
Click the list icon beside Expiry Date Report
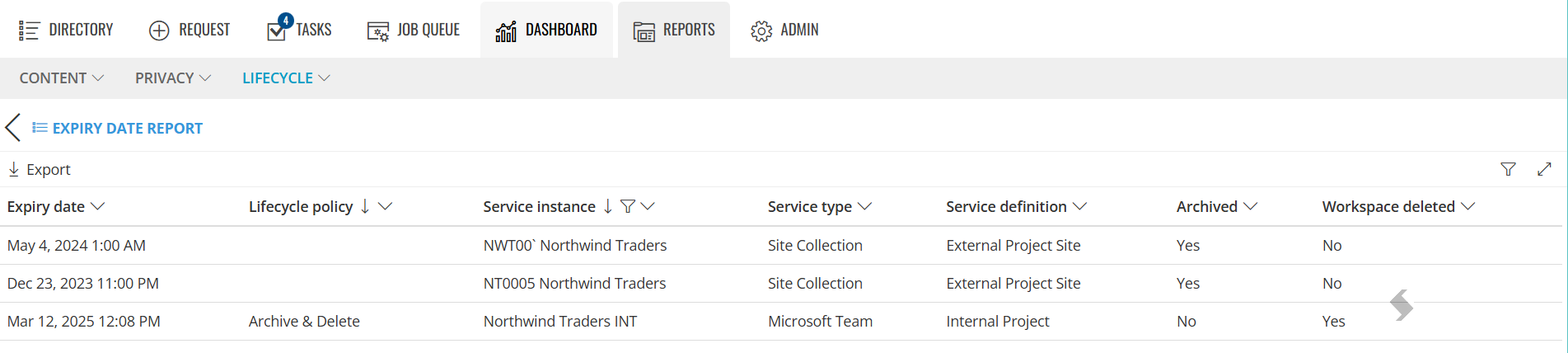click(x=40, y=128)
